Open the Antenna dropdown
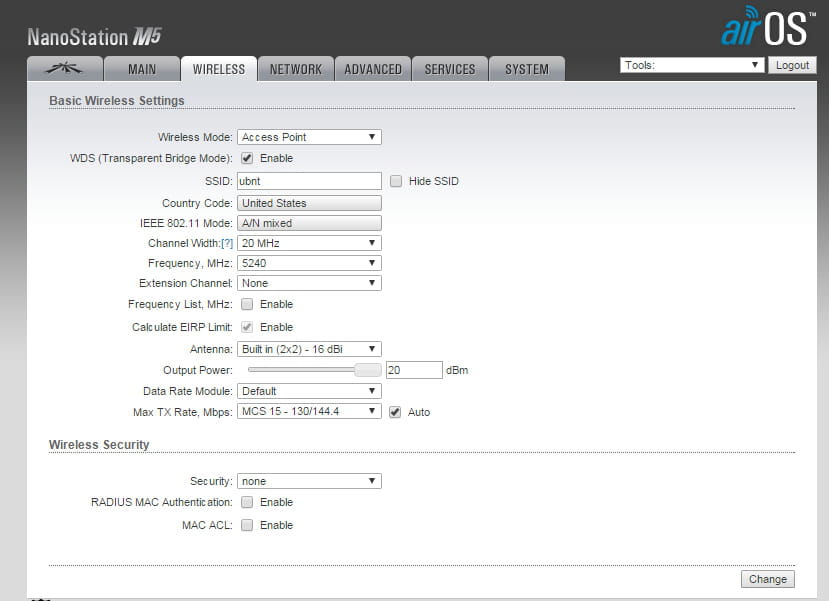This screenshot has height=601, width=829. 309,349
